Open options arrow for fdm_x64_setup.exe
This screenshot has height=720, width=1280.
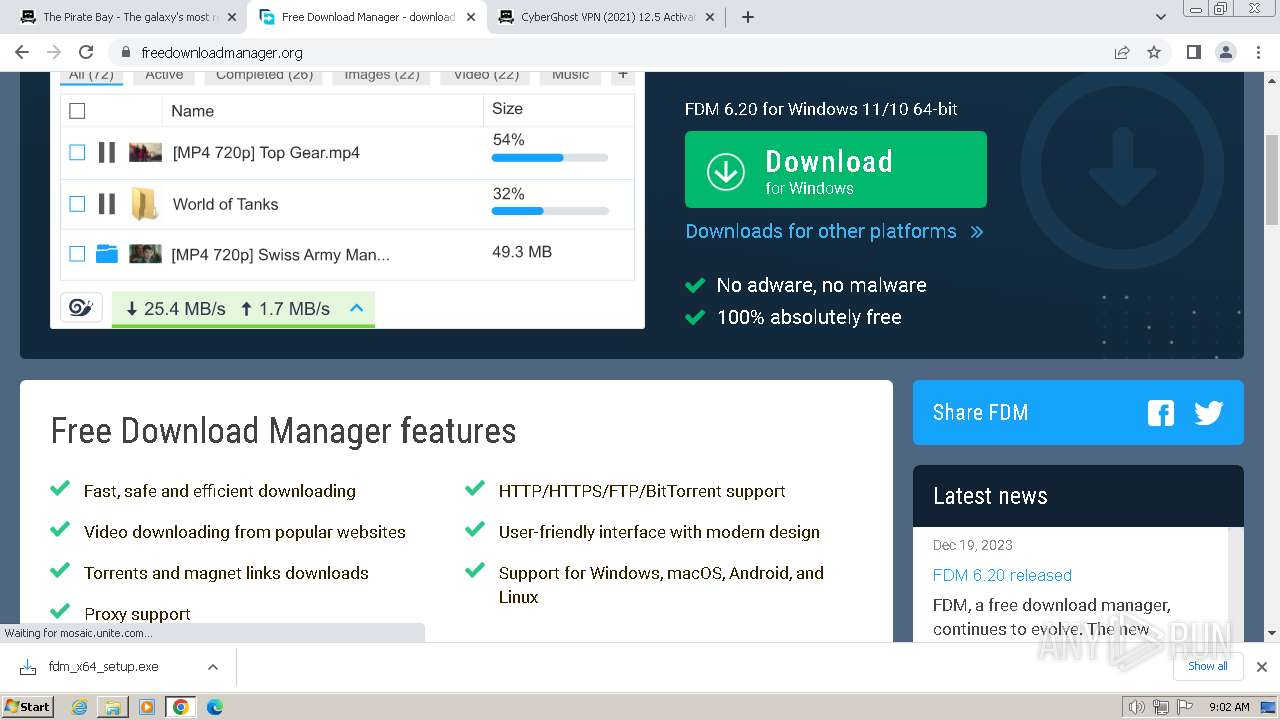coord(212,667)
